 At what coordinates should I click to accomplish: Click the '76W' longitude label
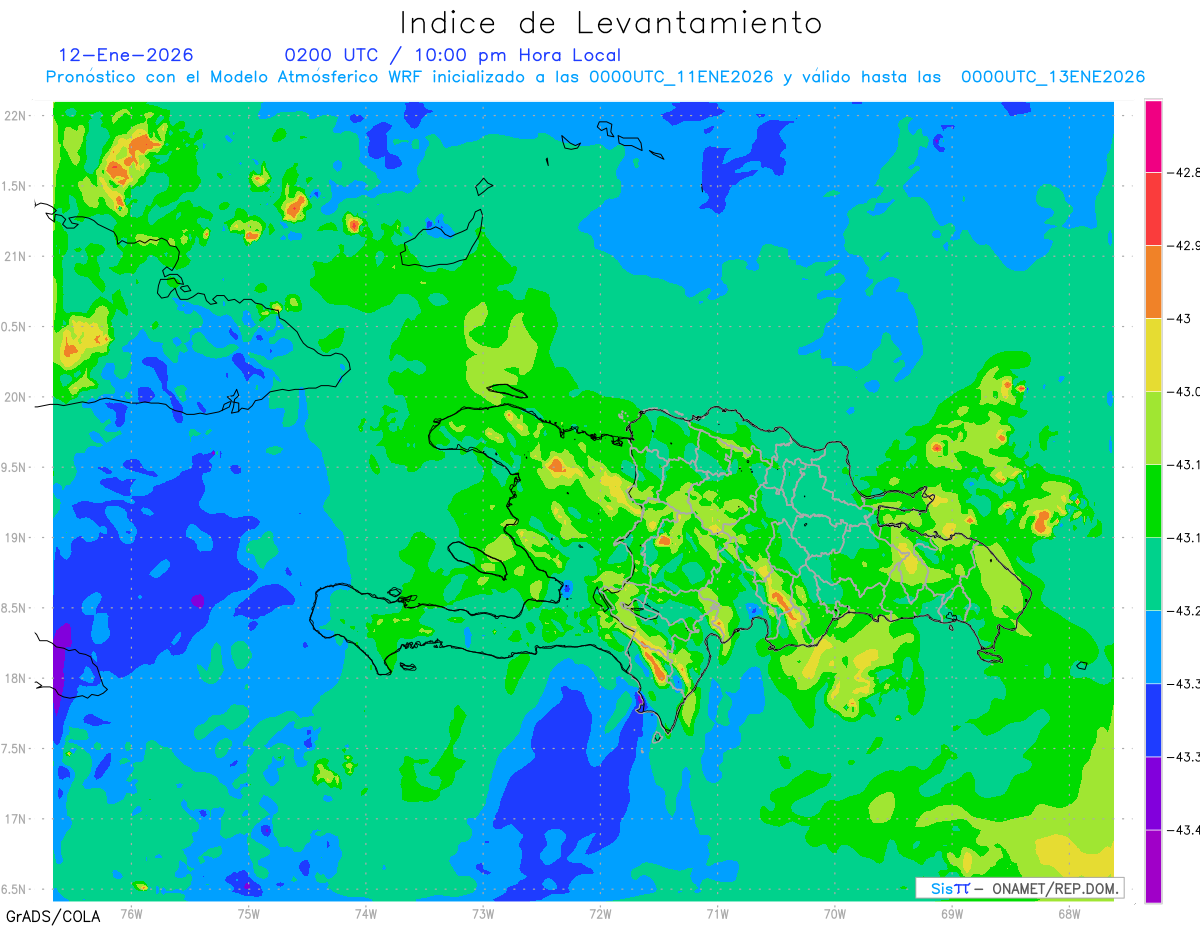pos(130,913)
